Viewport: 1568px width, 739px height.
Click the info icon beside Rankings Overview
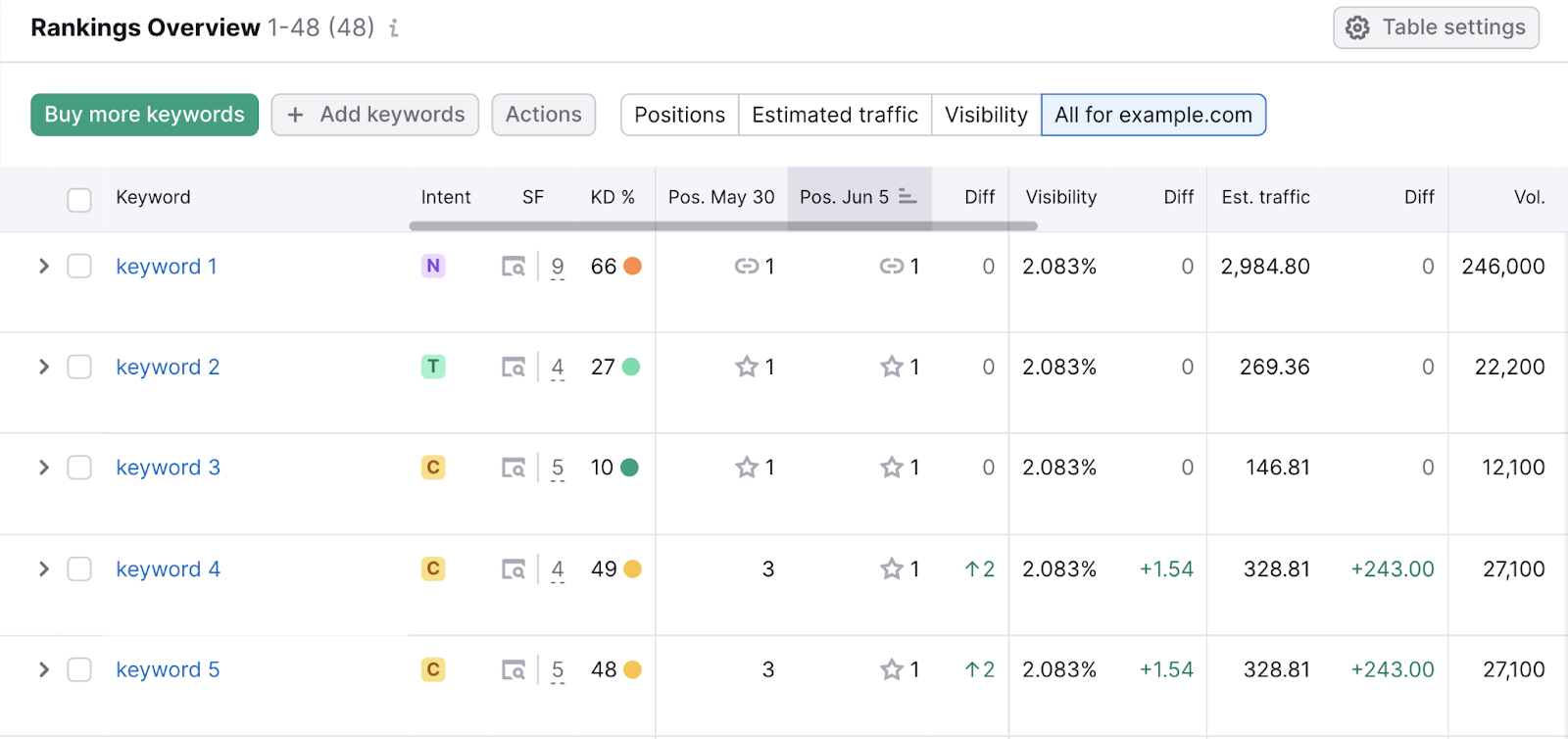point(394,28)
